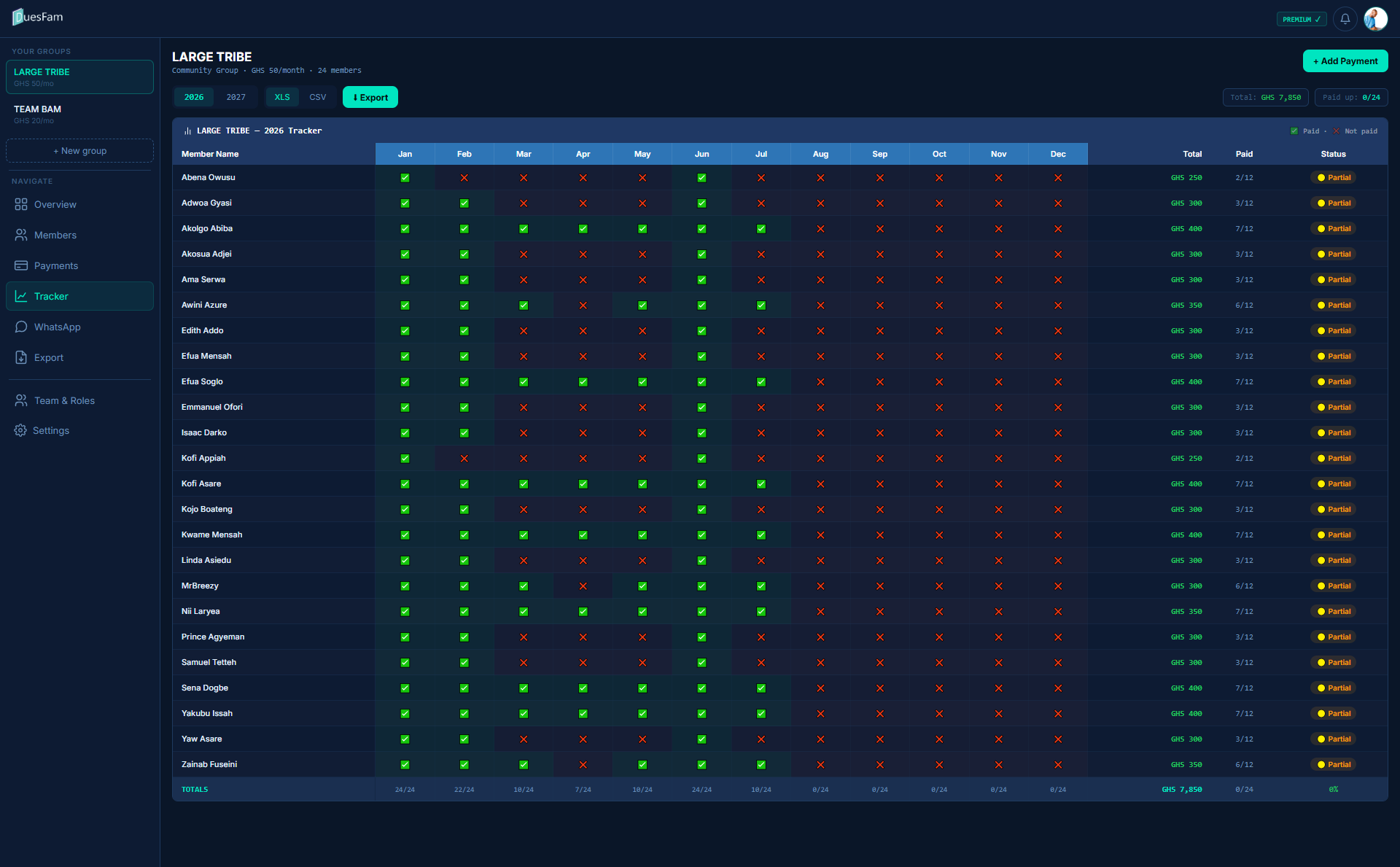The height and width of the screenshot is (867, 1400).
Task: Click the member name Prince Agyeman
Action: (x=213, y=637)
